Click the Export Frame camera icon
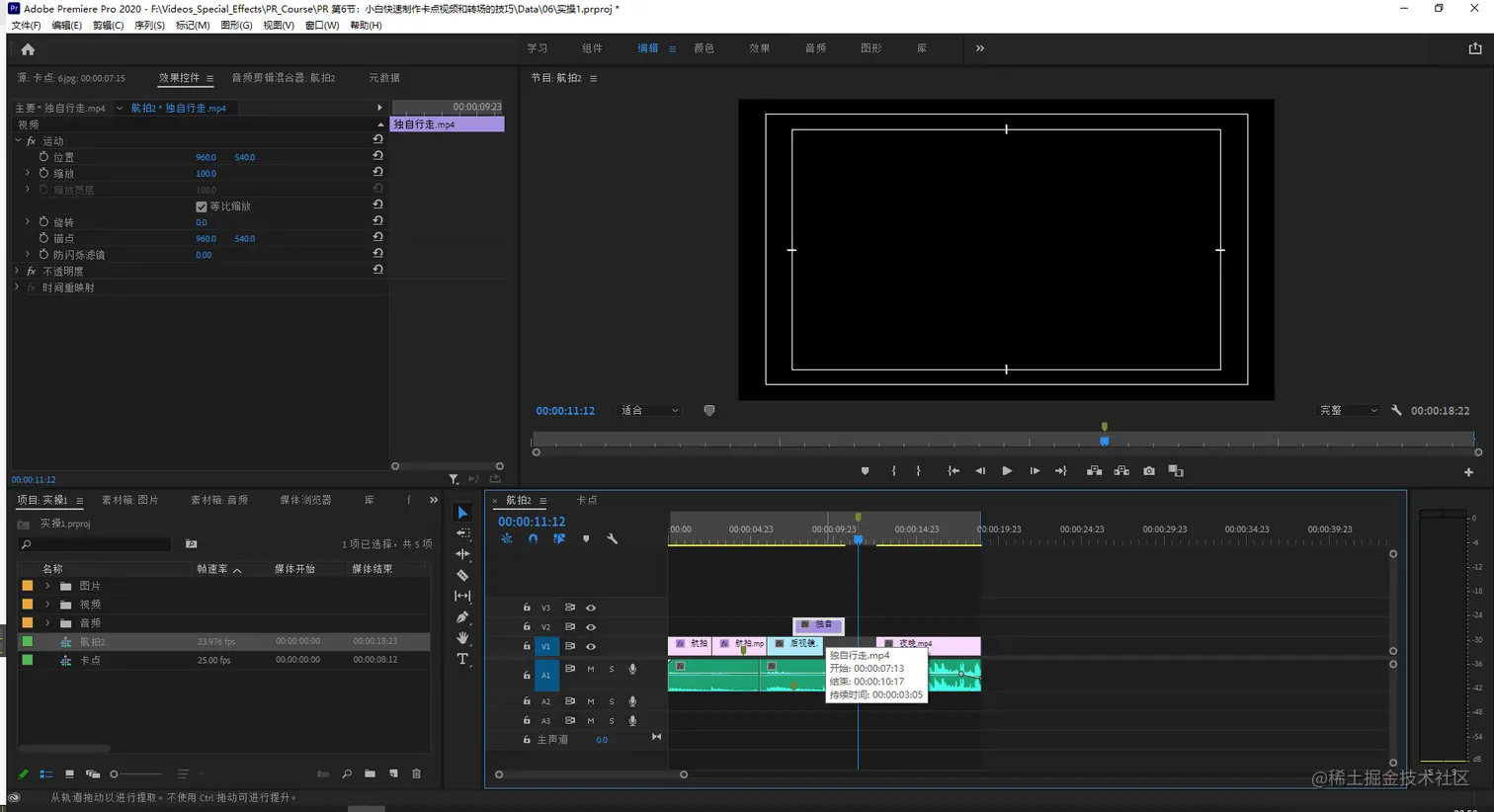The width and height of the screenshot is (1494, 812). pyautogui.click(x=1149, y=471)
